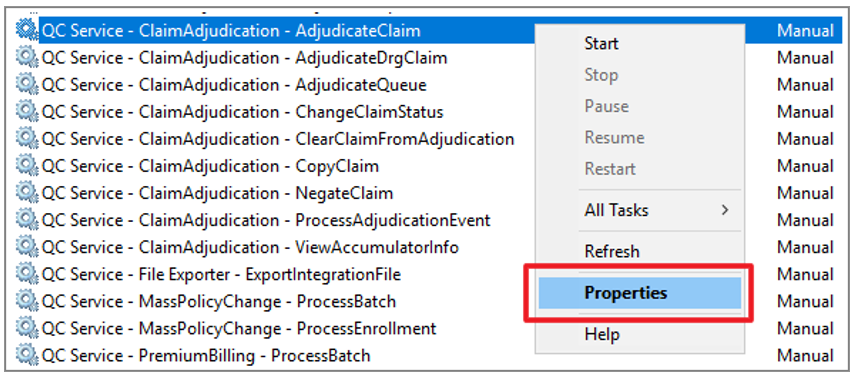Click the gear icon beside AdjudicateQueue service
The width and height of the screenshot is (857, 378).
(26, 85)
